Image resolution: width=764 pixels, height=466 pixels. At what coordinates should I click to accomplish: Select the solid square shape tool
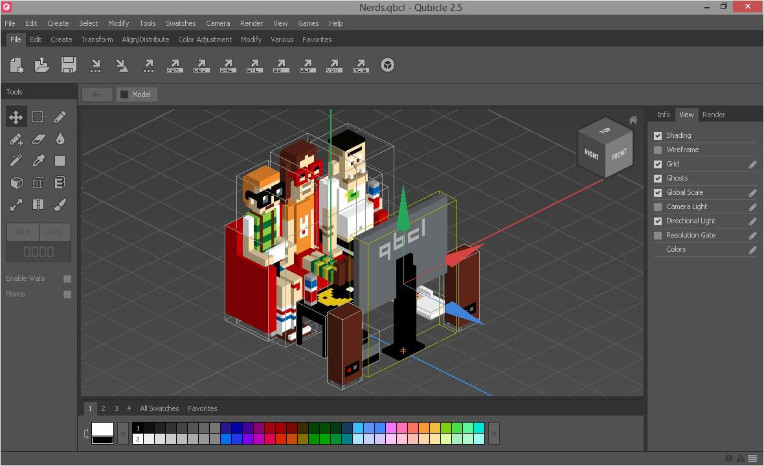60,161
